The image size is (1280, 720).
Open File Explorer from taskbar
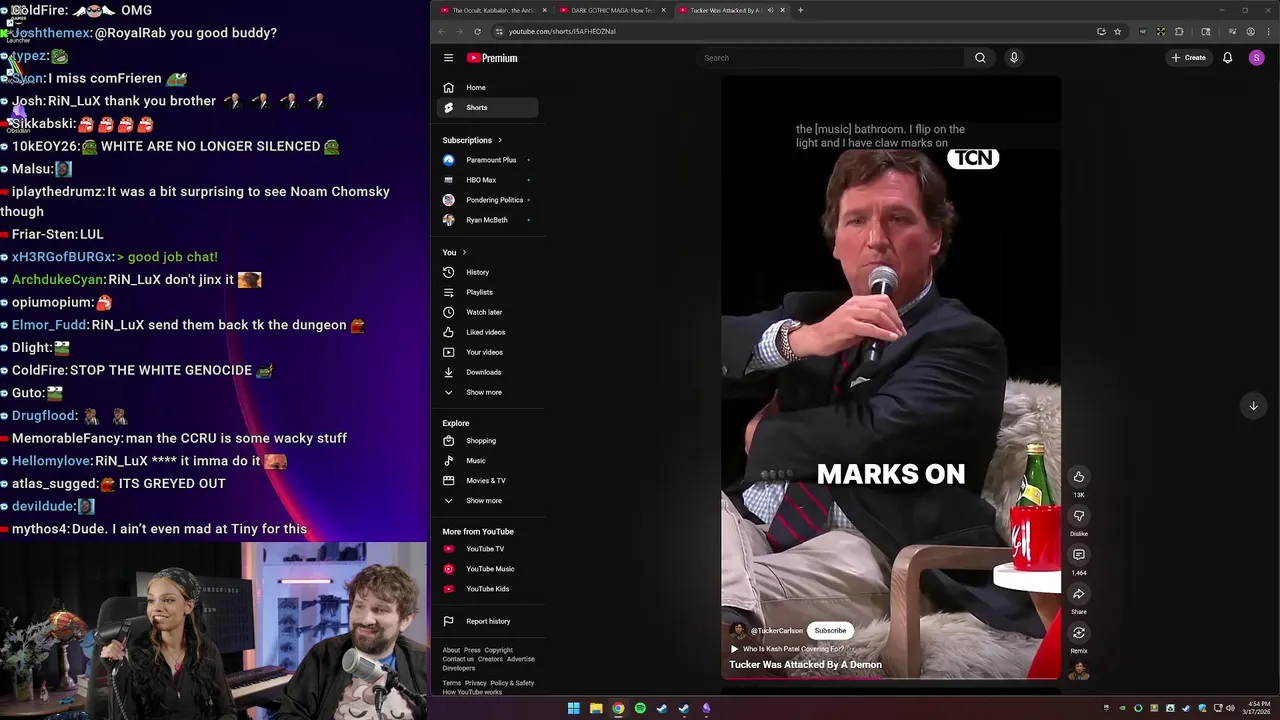tap(596, 708)
